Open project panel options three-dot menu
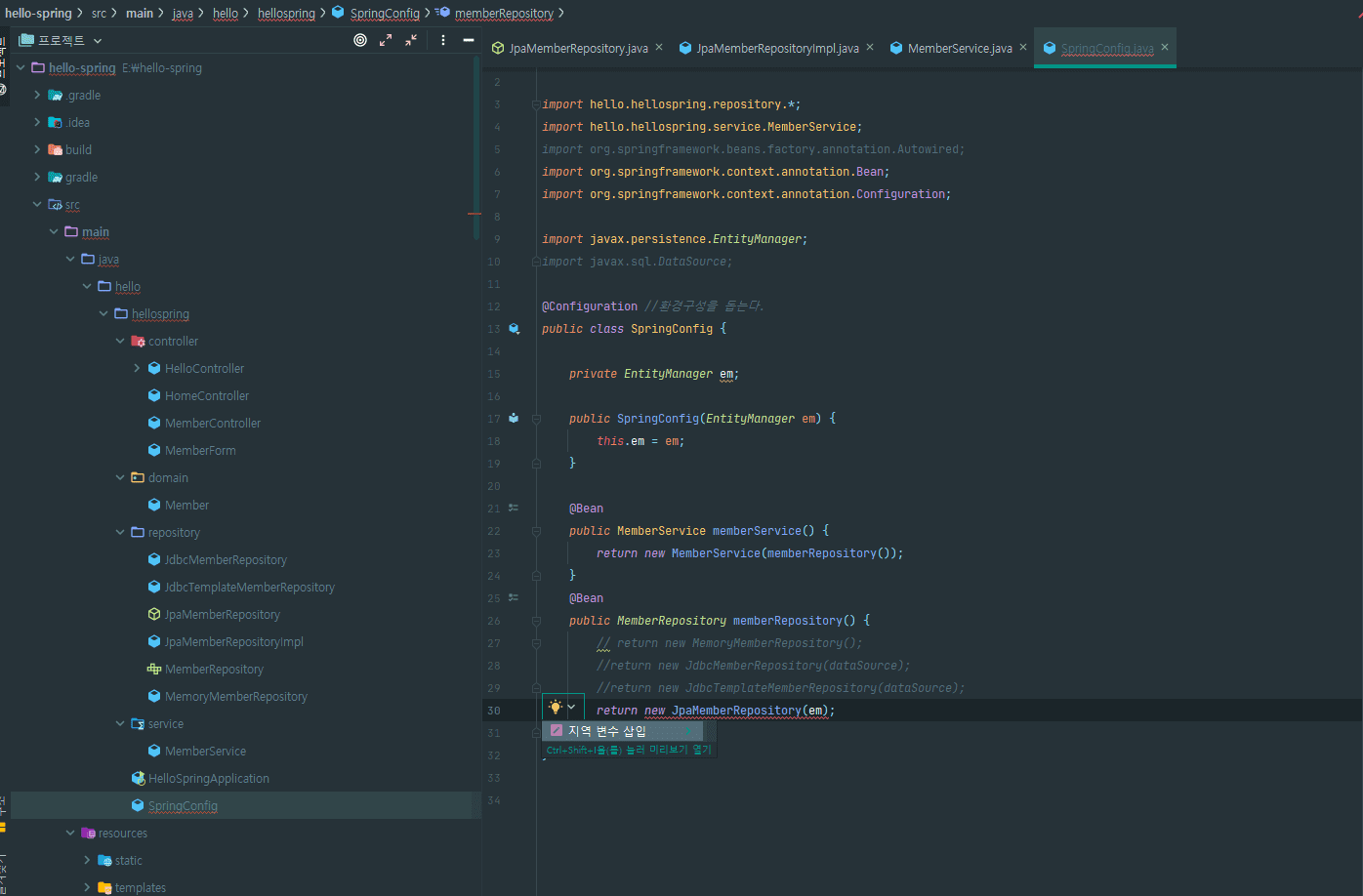Image resolution: width=1363 pixels, height=896 pixels. coord(443,40)
